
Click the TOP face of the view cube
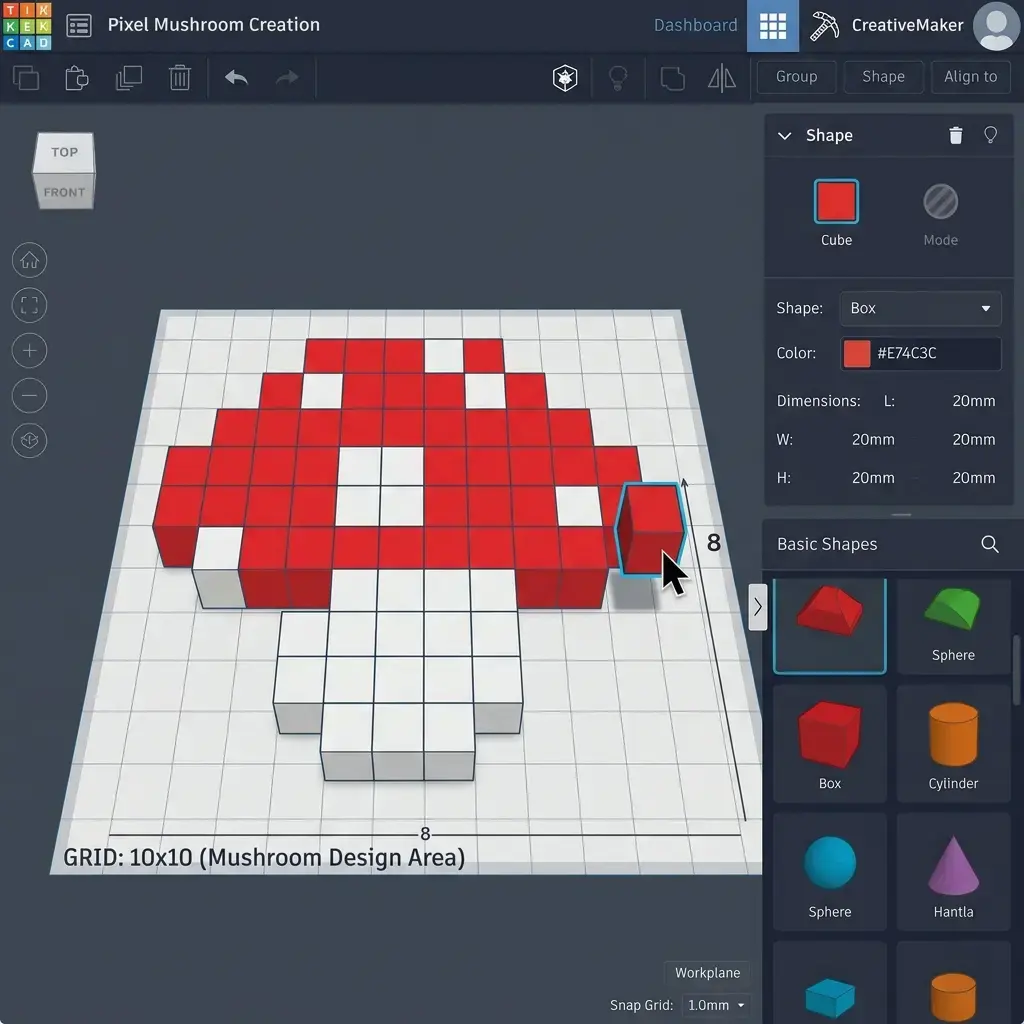[64, 152]
